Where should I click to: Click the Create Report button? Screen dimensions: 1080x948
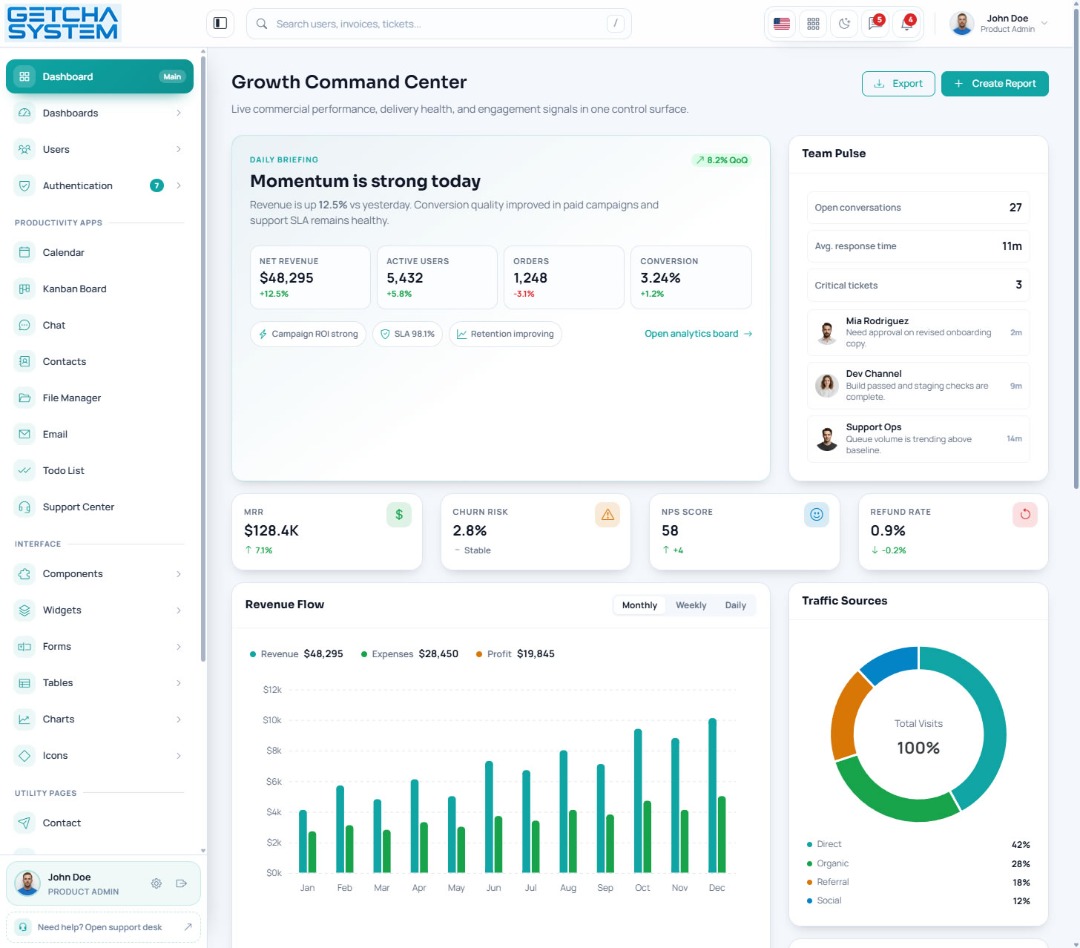(995, 83)
